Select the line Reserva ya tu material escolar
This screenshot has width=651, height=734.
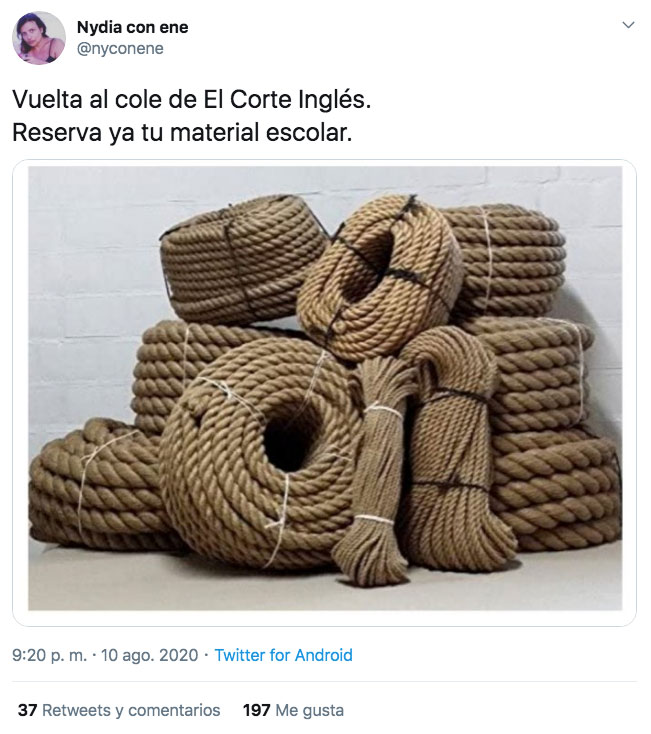182,132
